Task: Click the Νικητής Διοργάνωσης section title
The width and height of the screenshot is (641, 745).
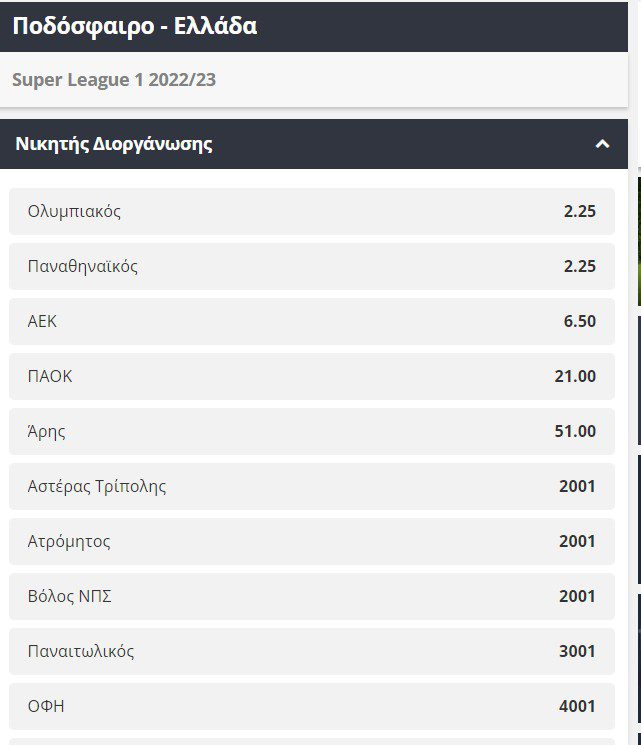Action: (114, 144)
